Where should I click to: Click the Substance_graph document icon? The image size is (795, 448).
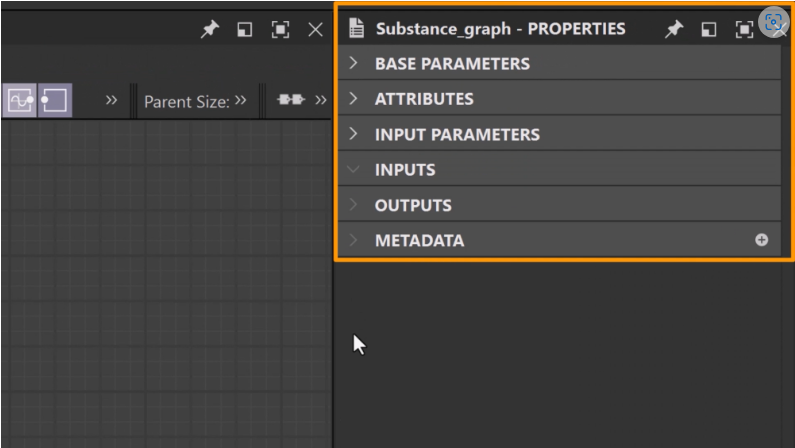pos(356,28)
